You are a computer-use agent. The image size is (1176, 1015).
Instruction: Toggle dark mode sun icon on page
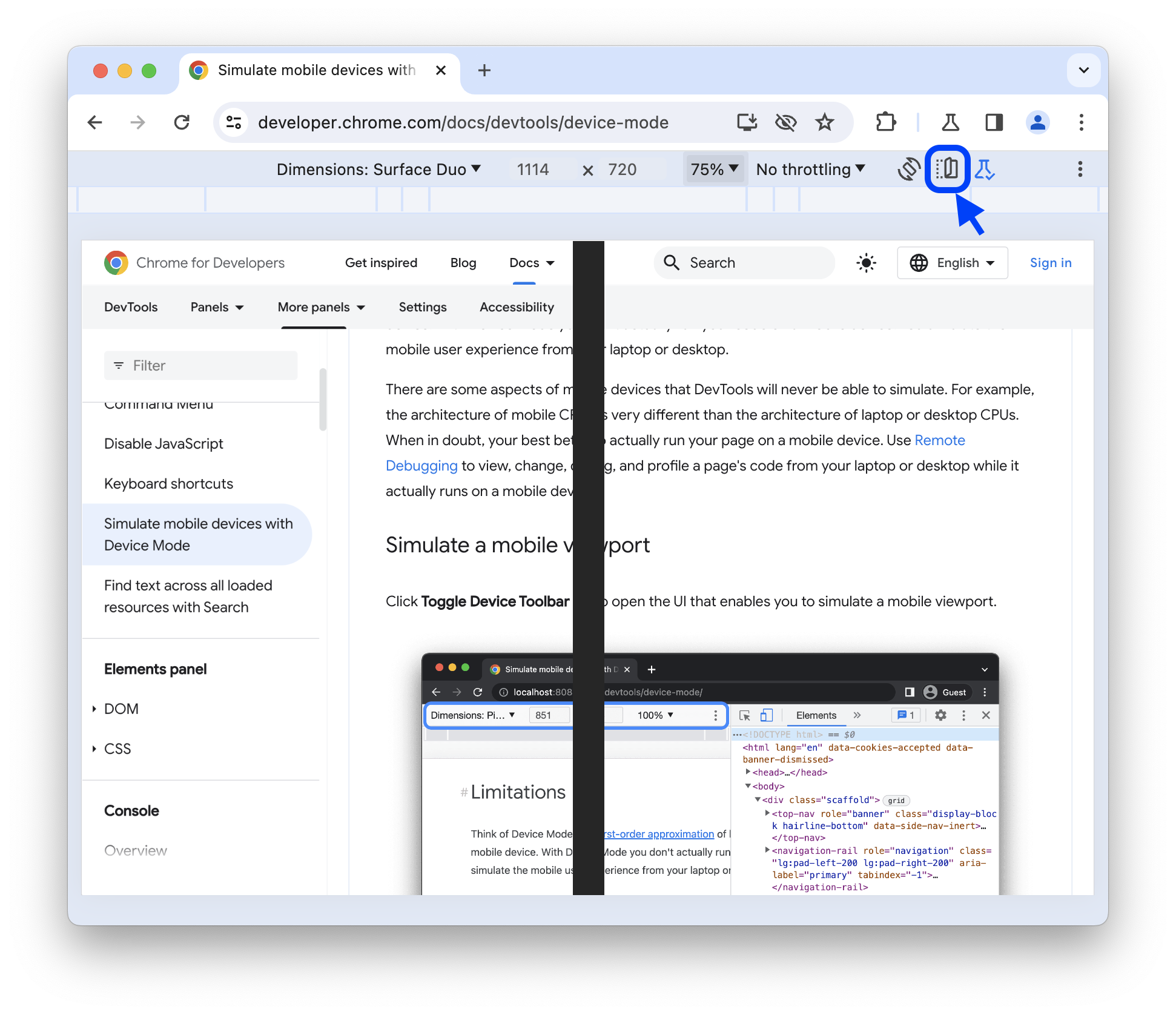(866, 263)
